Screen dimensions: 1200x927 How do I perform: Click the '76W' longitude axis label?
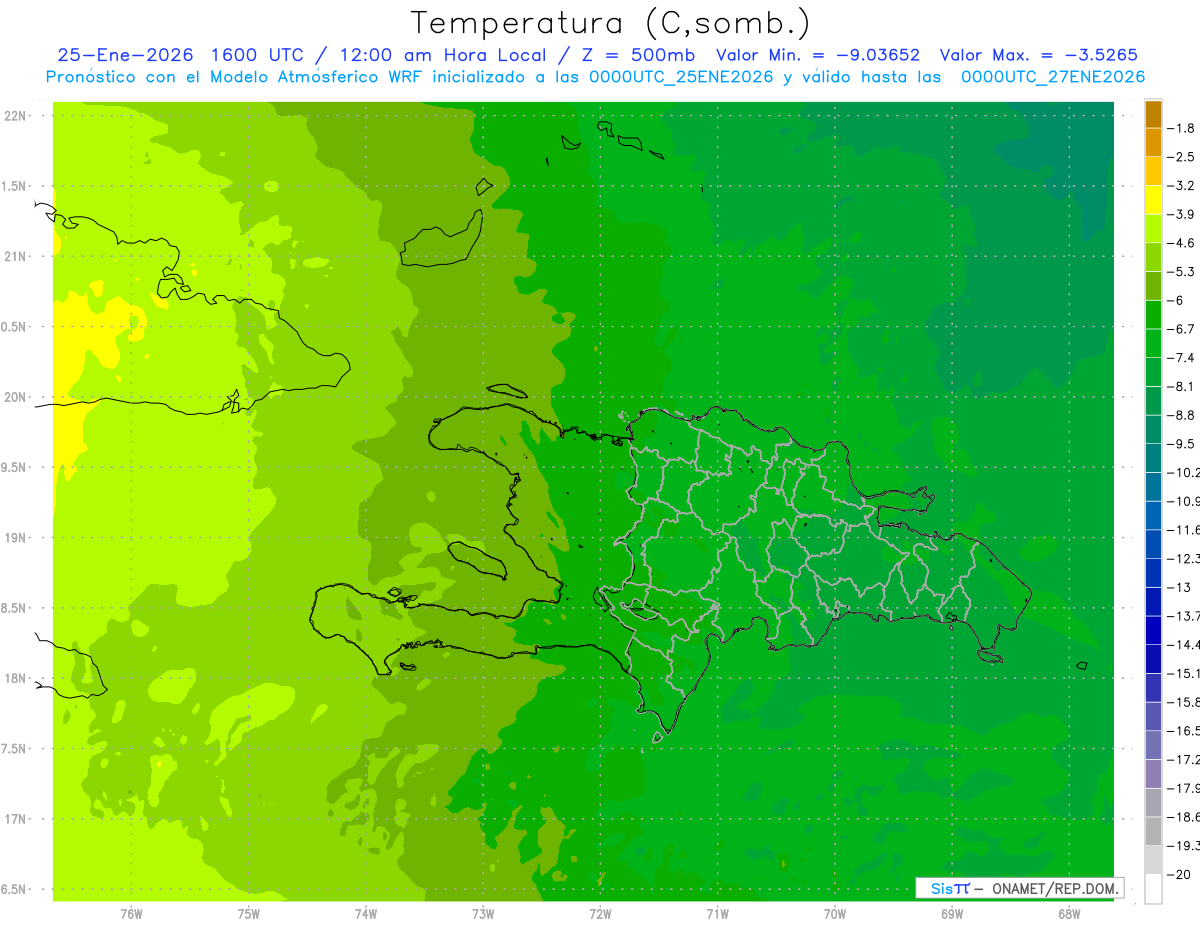(x=131, y=914)
